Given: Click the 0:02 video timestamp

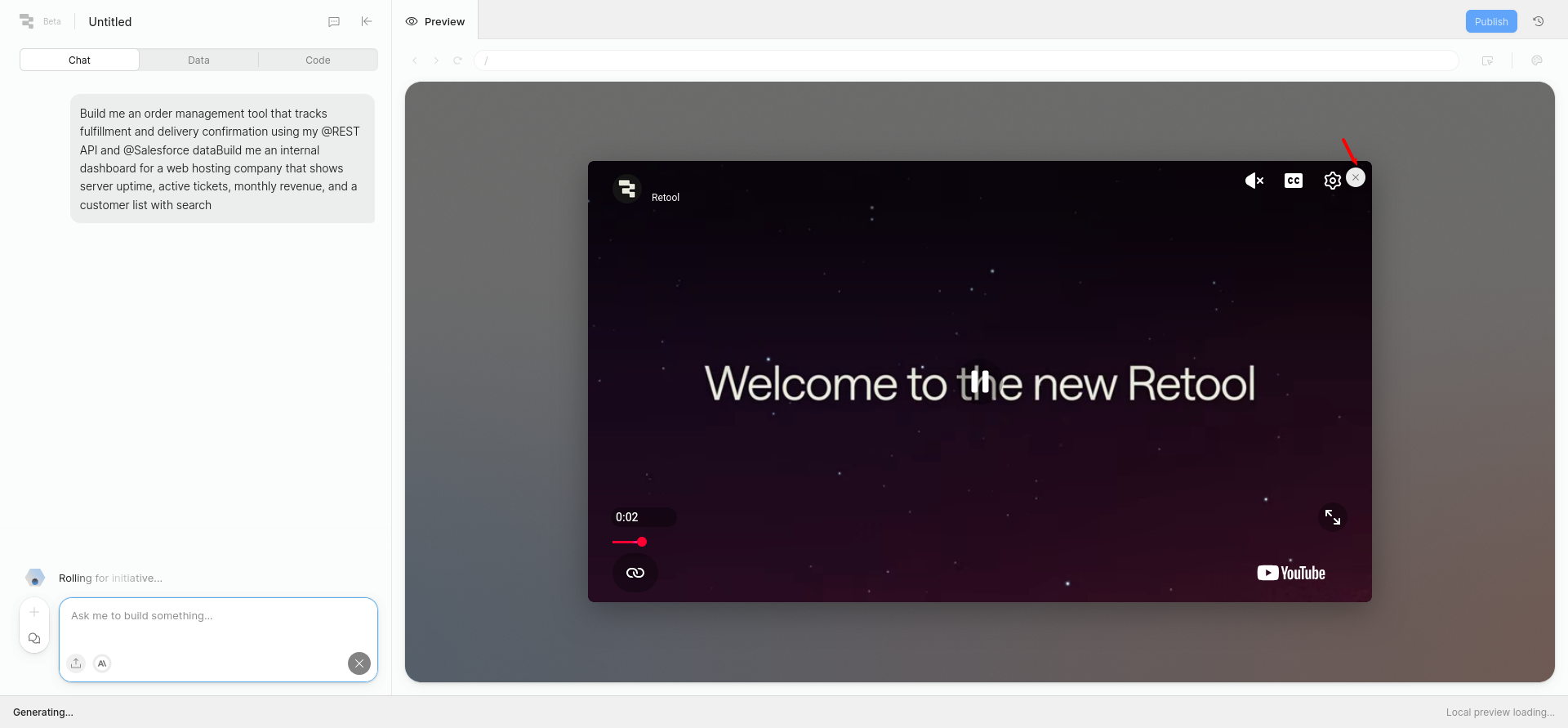Looking at the screenshot, I should [627, 517].
